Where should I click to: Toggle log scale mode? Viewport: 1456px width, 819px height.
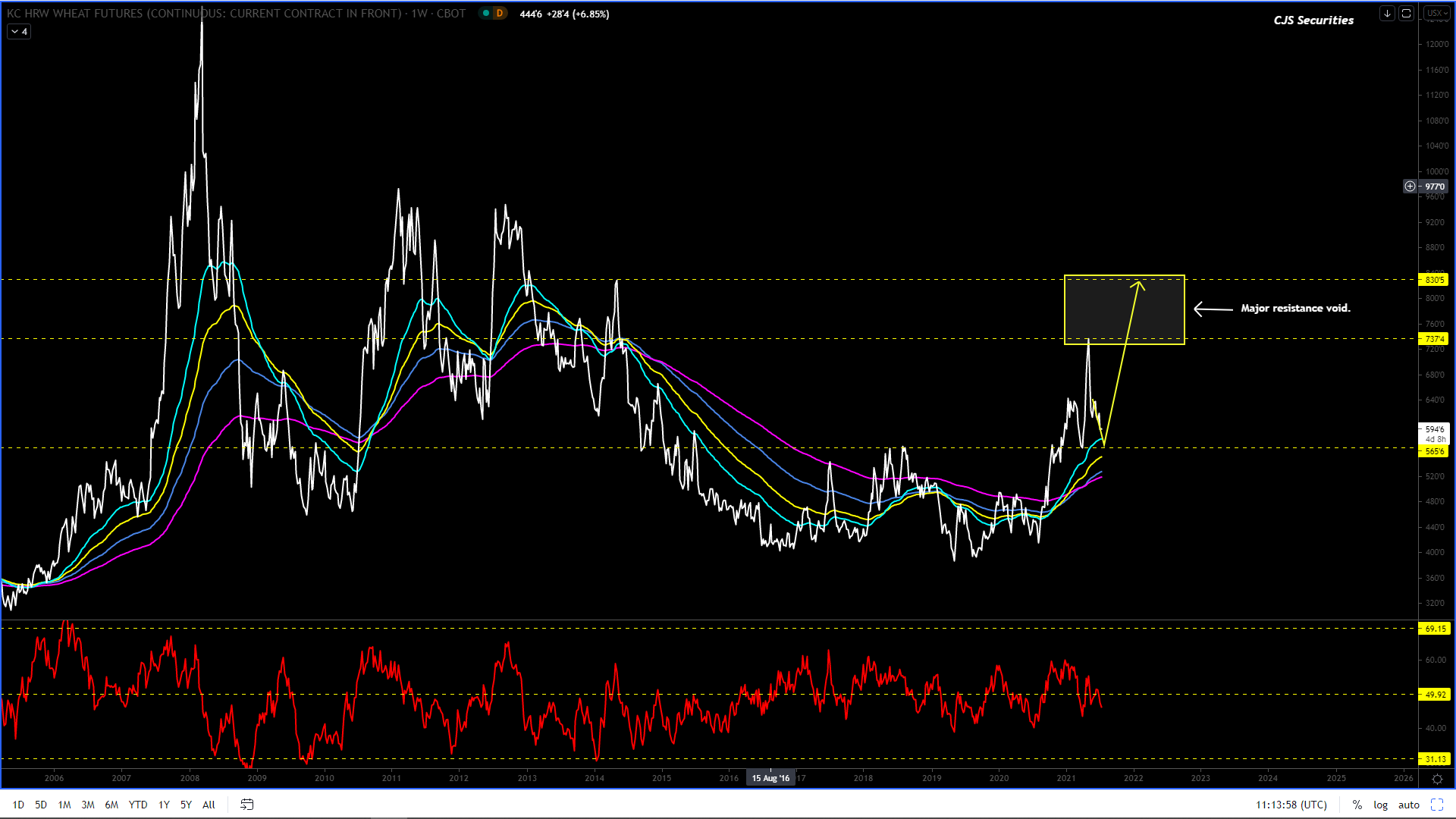tap(1381, 805)
